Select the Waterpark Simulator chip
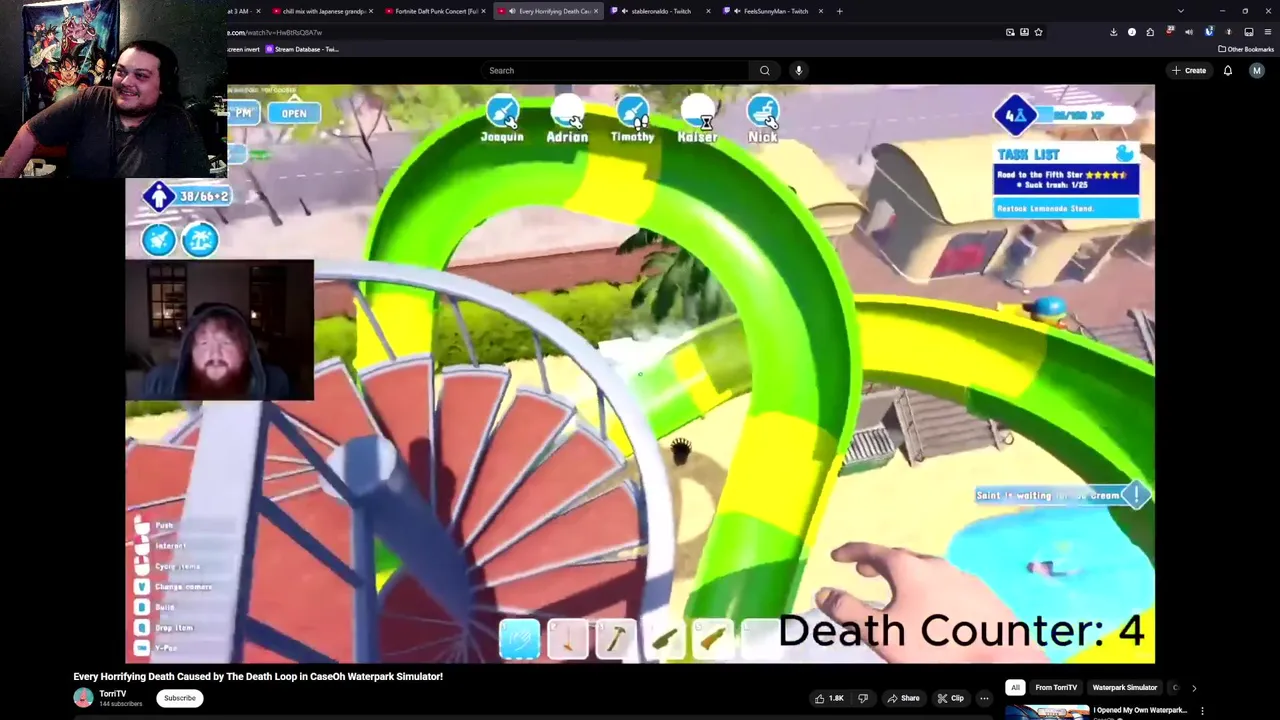 (1124, 687)
